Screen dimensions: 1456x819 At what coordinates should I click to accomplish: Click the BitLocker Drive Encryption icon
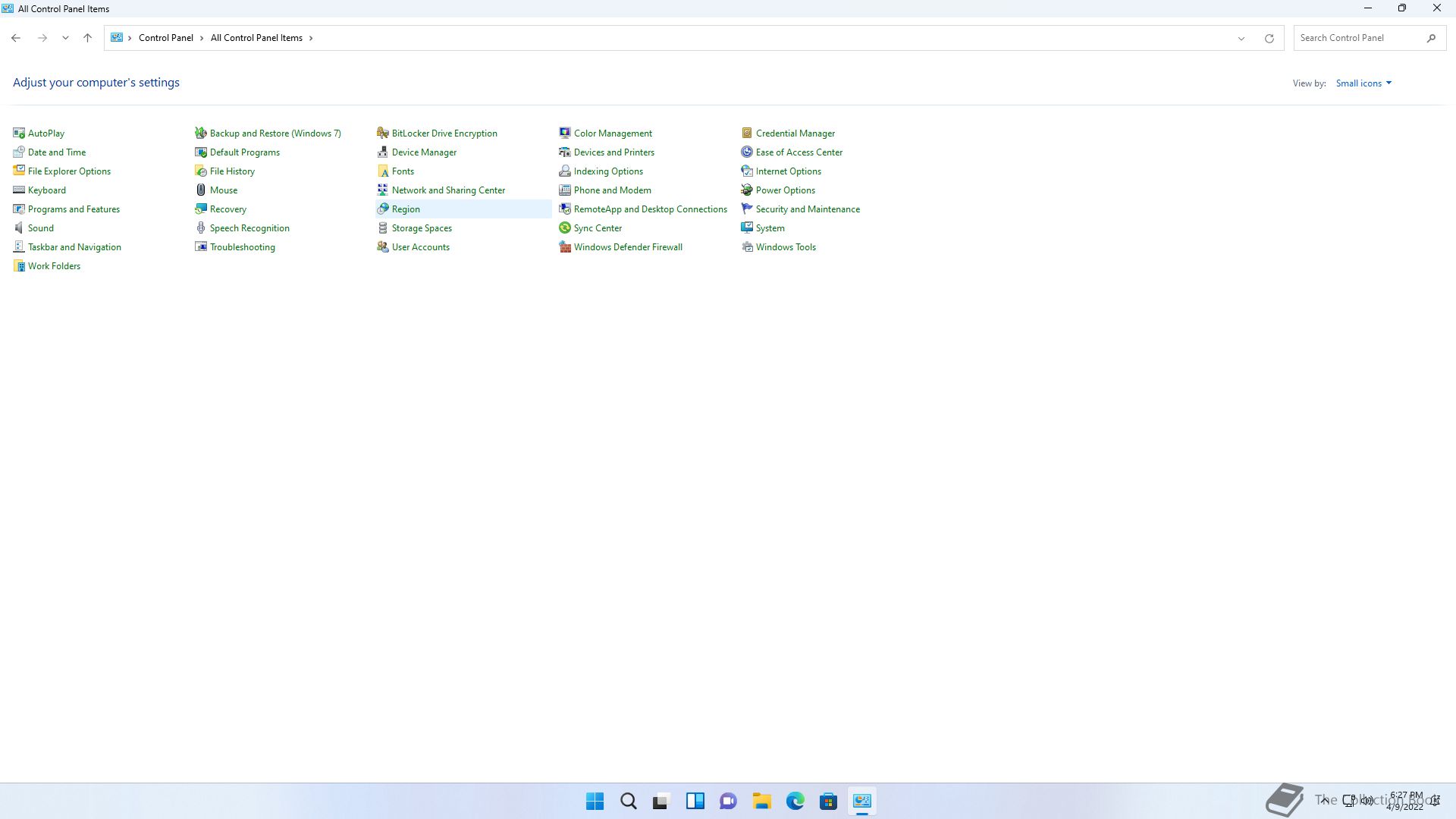pos(383,133)
